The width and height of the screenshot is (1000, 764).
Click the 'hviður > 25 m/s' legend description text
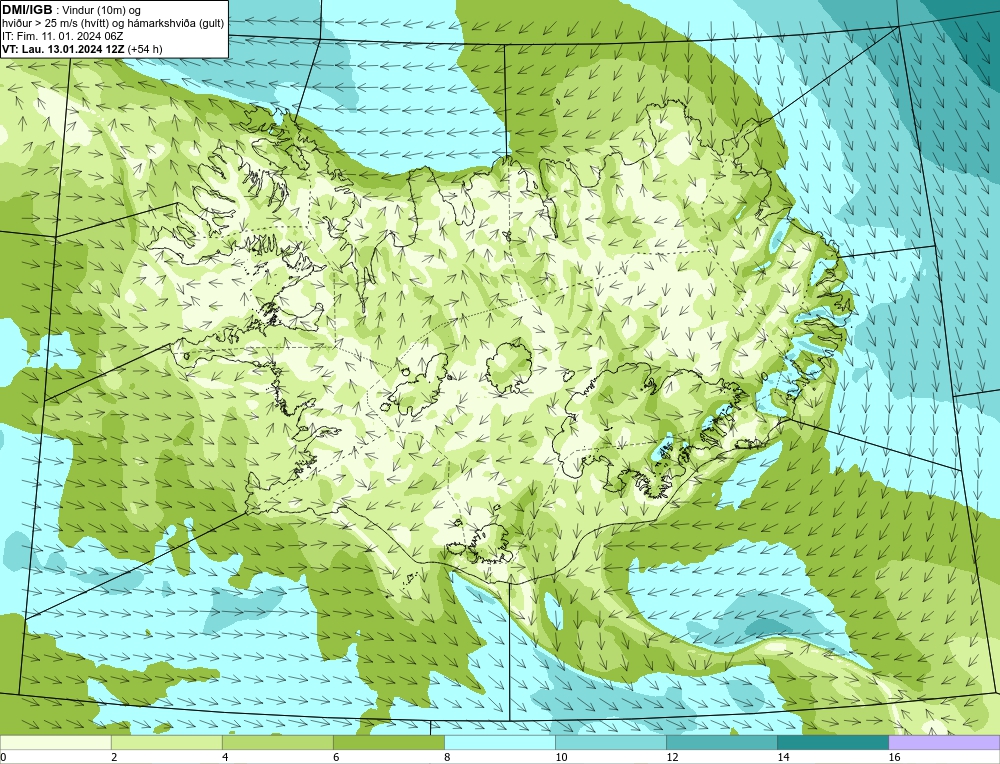pos(113,24)
